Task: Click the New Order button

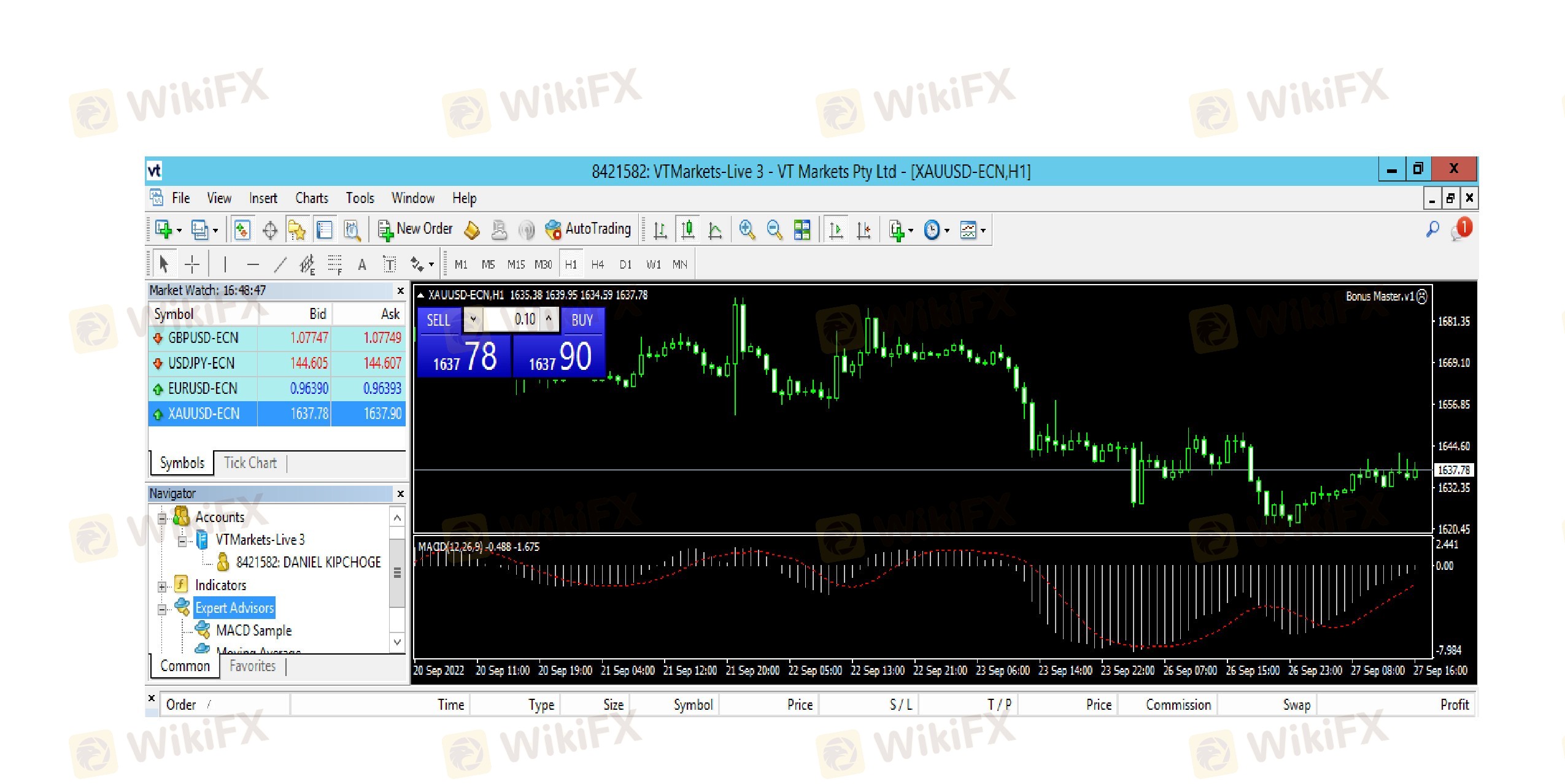Action: (x=415, y=229)
